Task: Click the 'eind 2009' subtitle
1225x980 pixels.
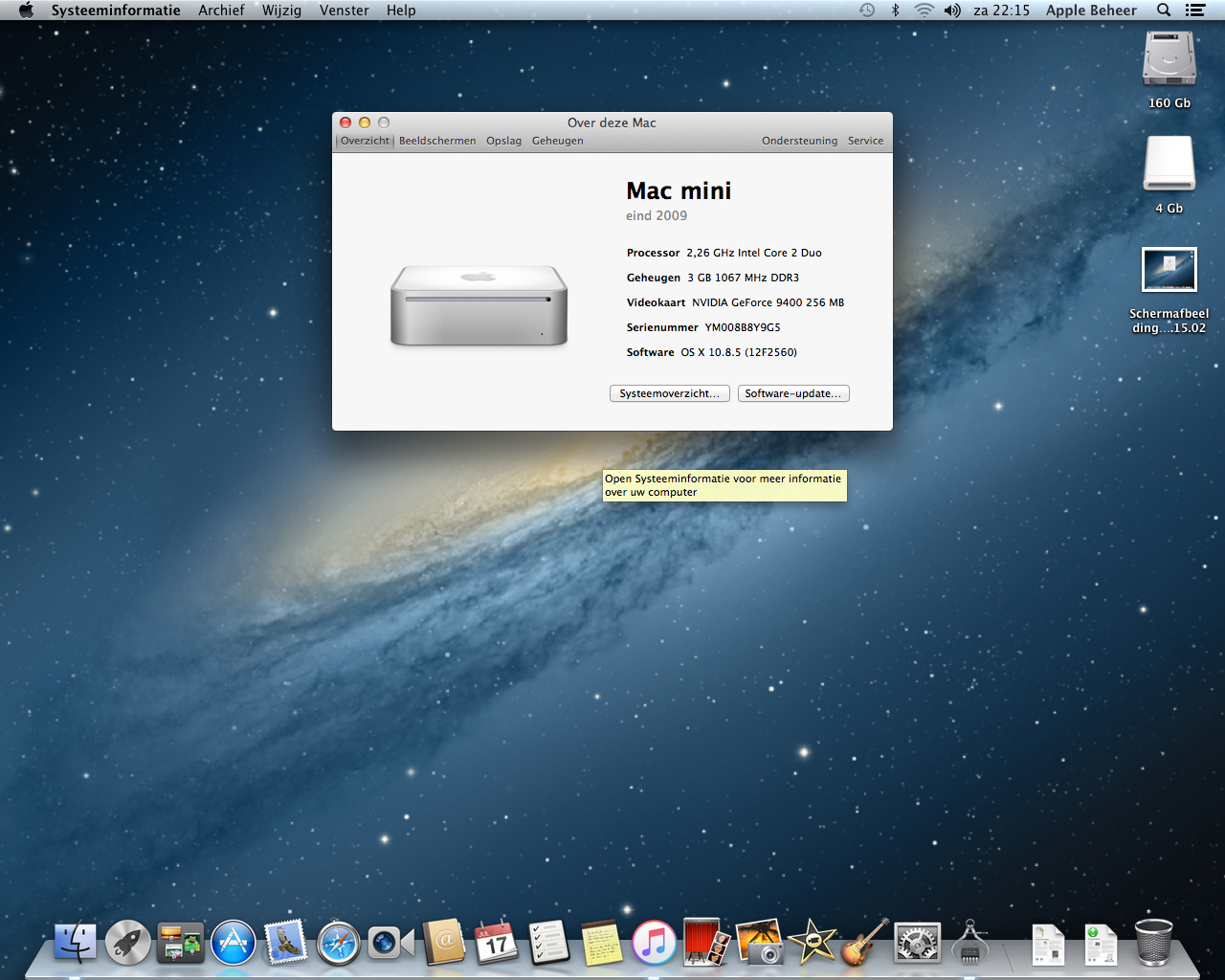Action: (657, 215)
